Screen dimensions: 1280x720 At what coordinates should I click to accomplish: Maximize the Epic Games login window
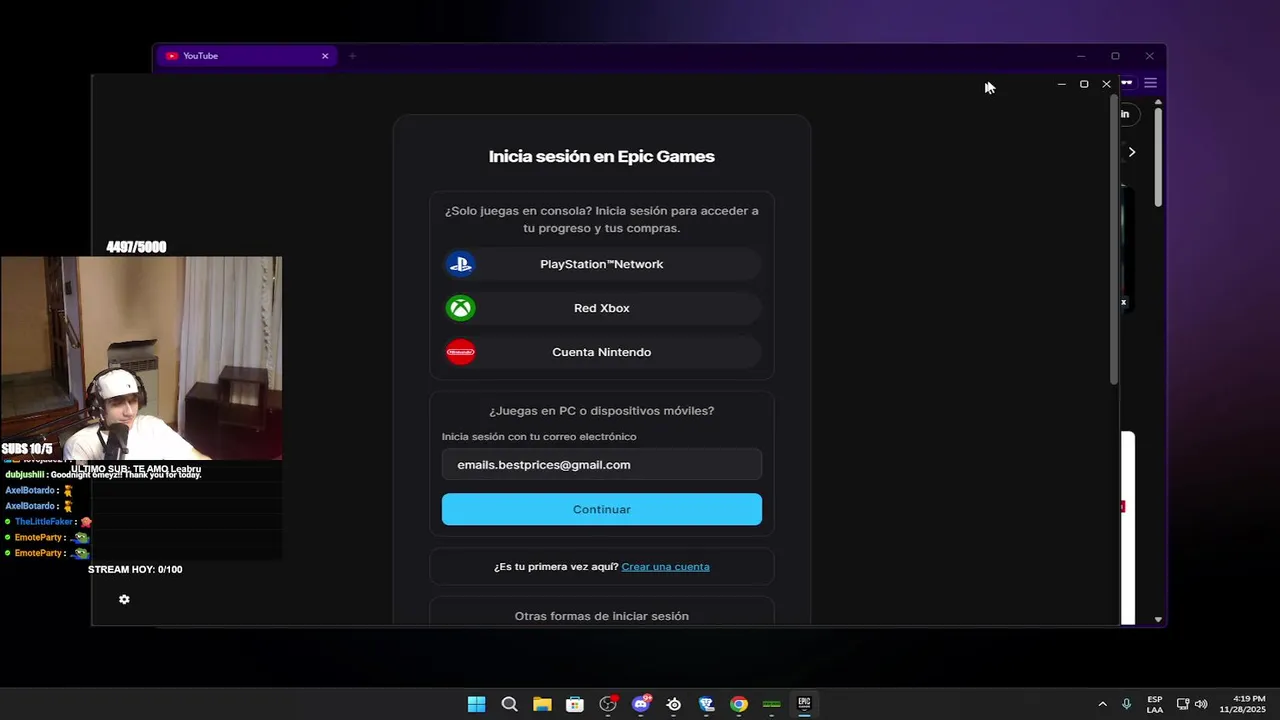(1084, 84)
